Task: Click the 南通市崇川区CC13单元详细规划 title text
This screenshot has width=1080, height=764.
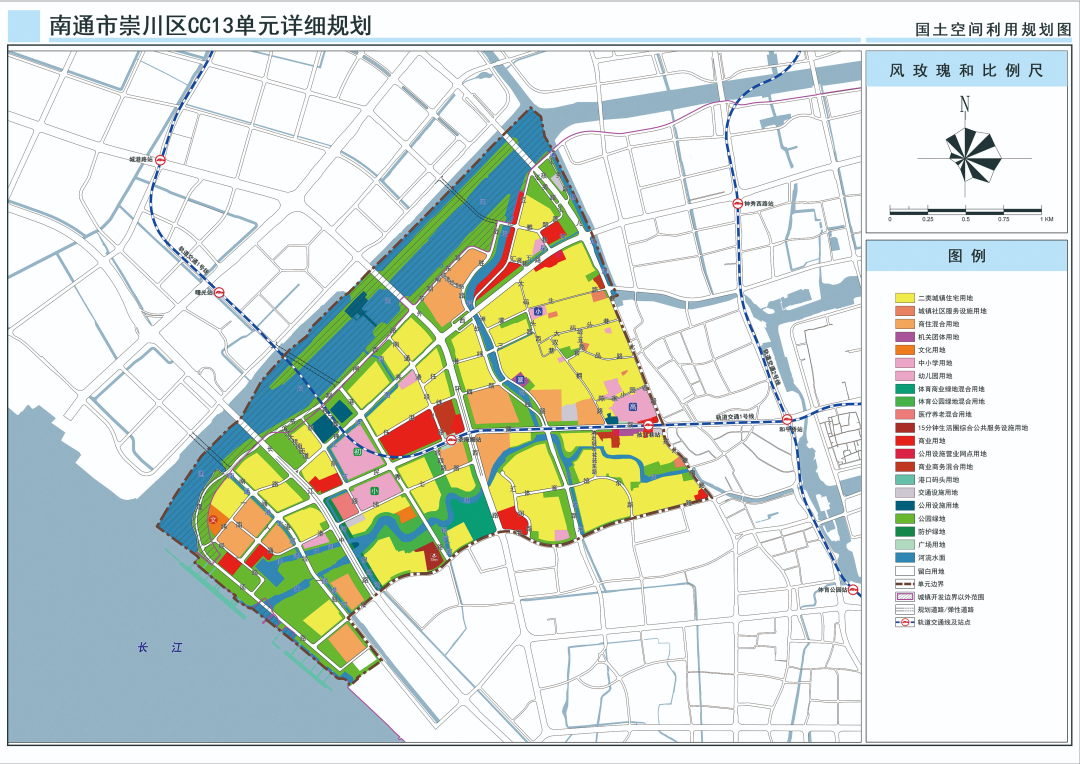Action: tap(210, 26)
